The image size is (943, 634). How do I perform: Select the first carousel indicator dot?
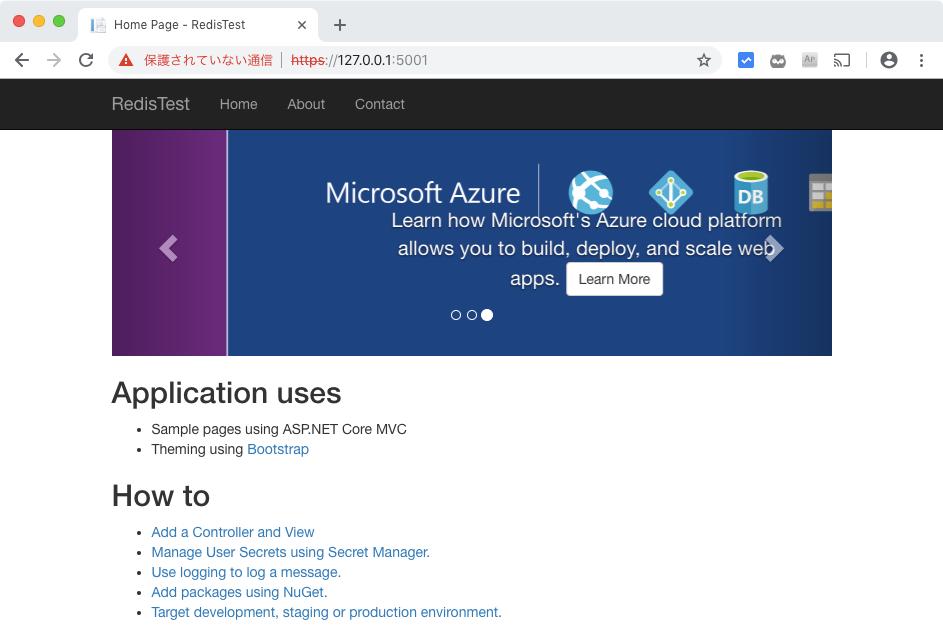456,315
